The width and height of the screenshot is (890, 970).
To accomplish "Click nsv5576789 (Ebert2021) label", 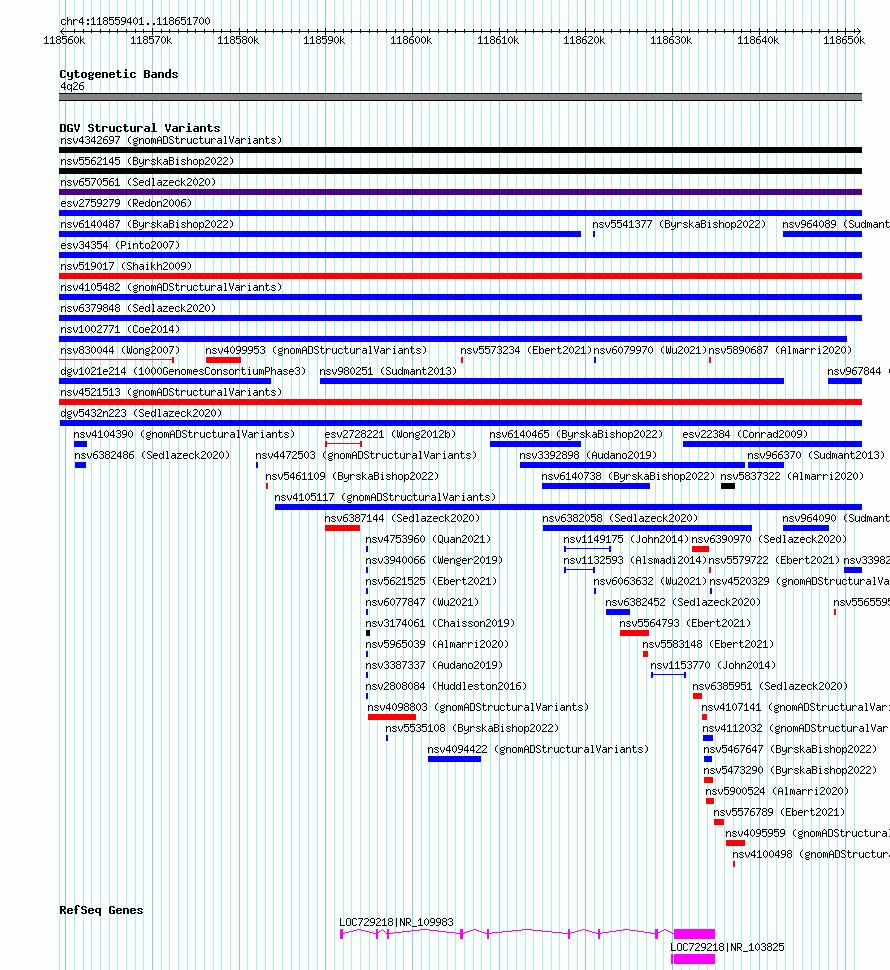I will [x=779, y=813].
